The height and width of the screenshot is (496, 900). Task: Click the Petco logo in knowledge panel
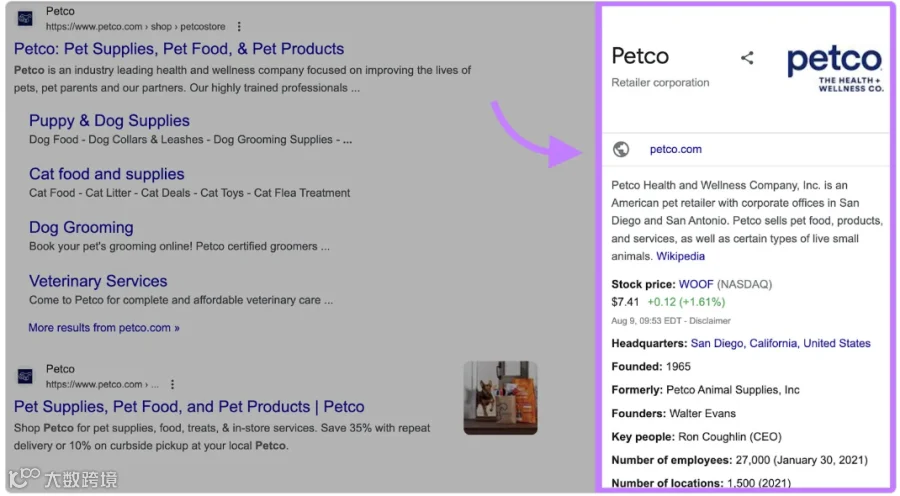(x=835, y=68)
